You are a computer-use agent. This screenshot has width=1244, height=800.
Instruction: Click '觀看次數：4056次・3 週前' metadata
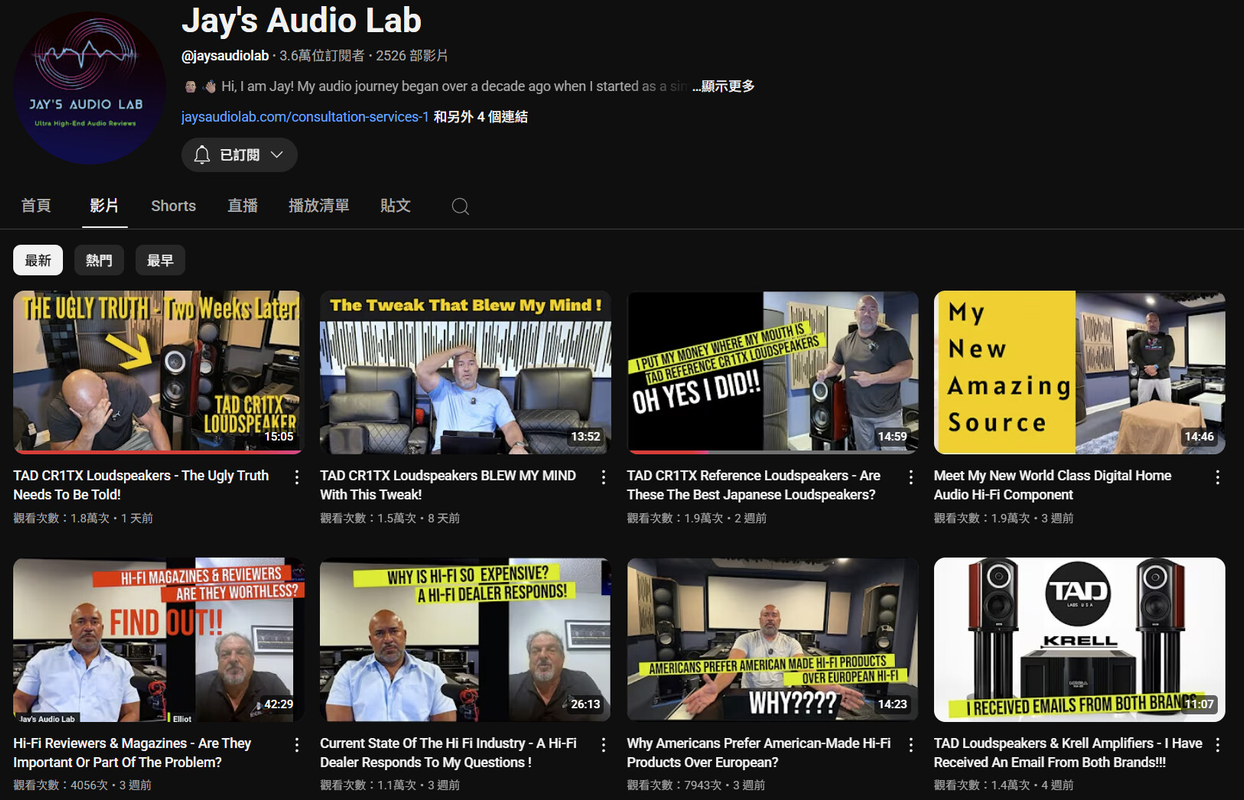82,785
